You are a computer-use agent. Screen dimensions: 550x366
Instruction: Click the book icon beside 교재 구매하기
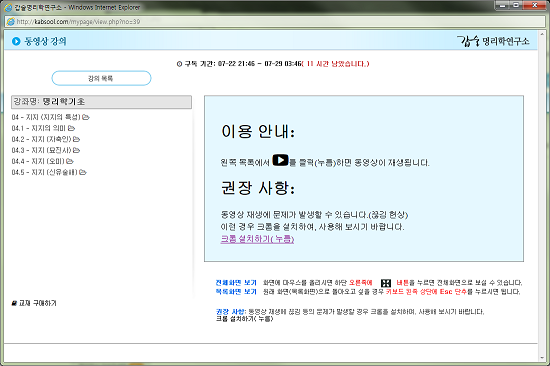14,303
